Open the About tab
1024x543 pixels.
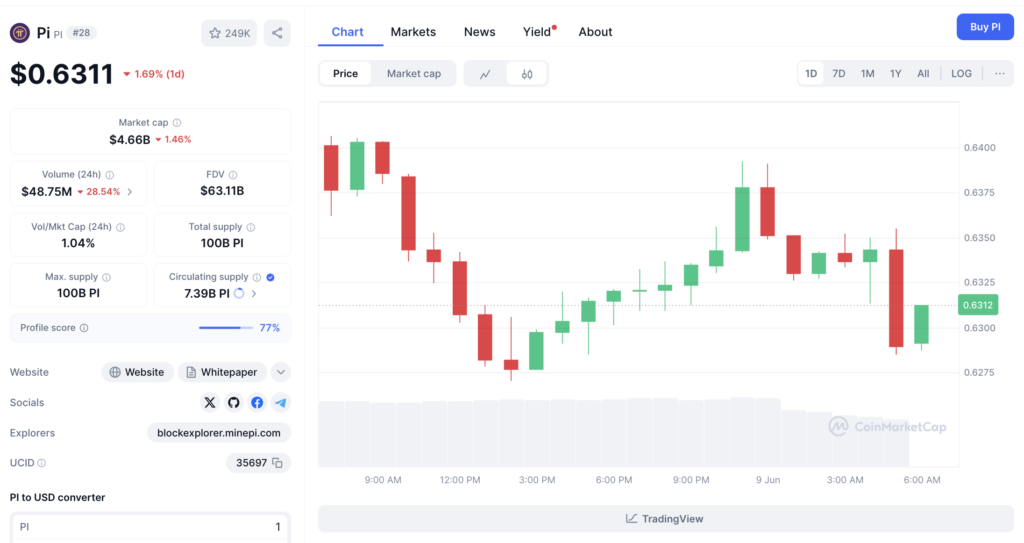[595, 32]
